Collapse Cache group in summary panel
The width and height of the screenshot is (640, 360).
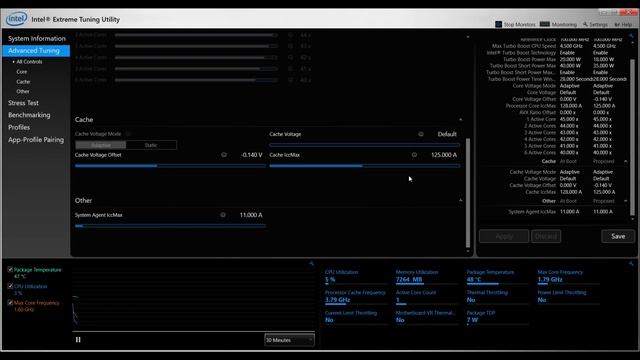click(x=626, y=161)
